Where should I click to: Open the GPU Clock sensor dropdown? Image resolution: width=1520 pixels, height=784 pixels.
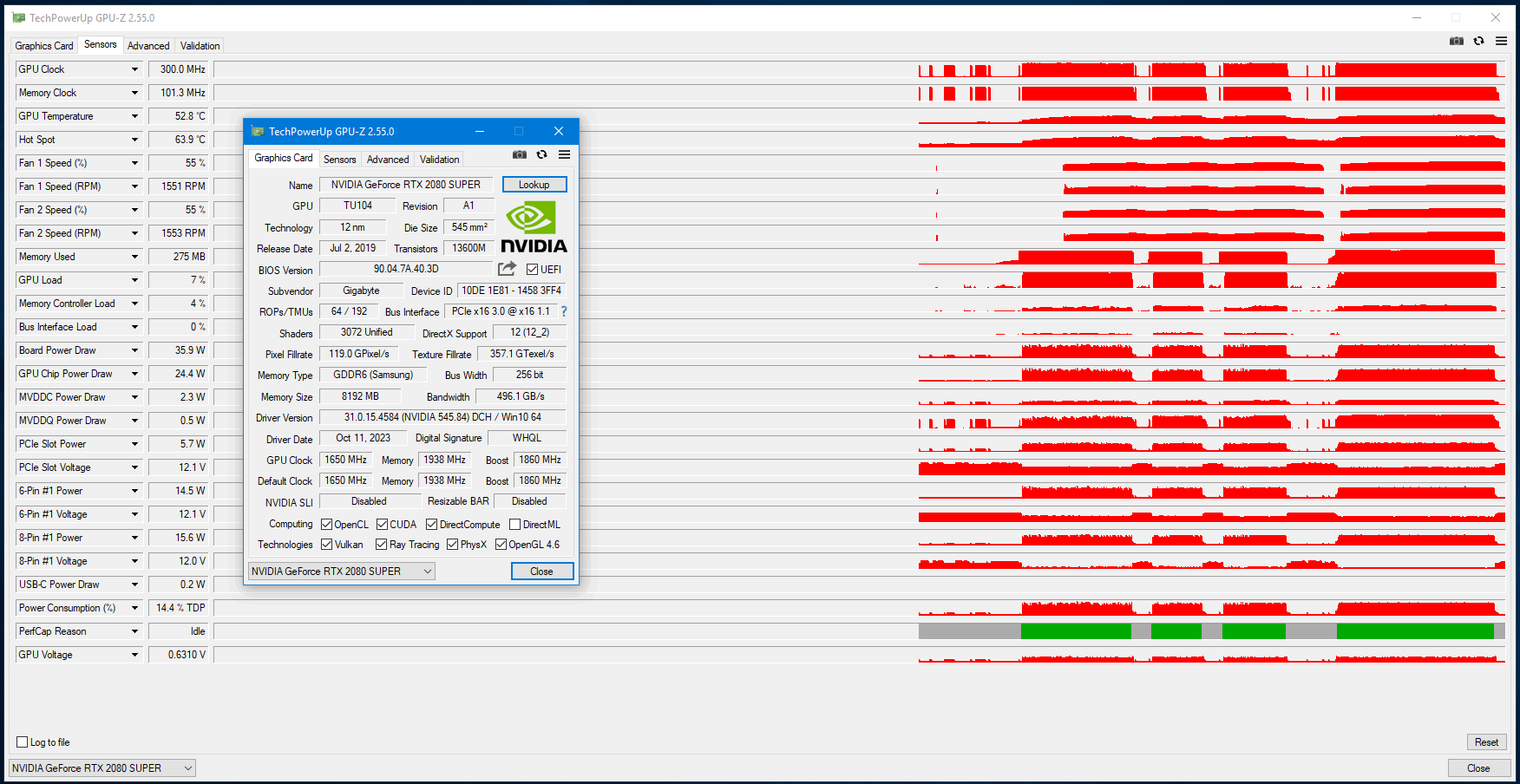pos(134,69)
